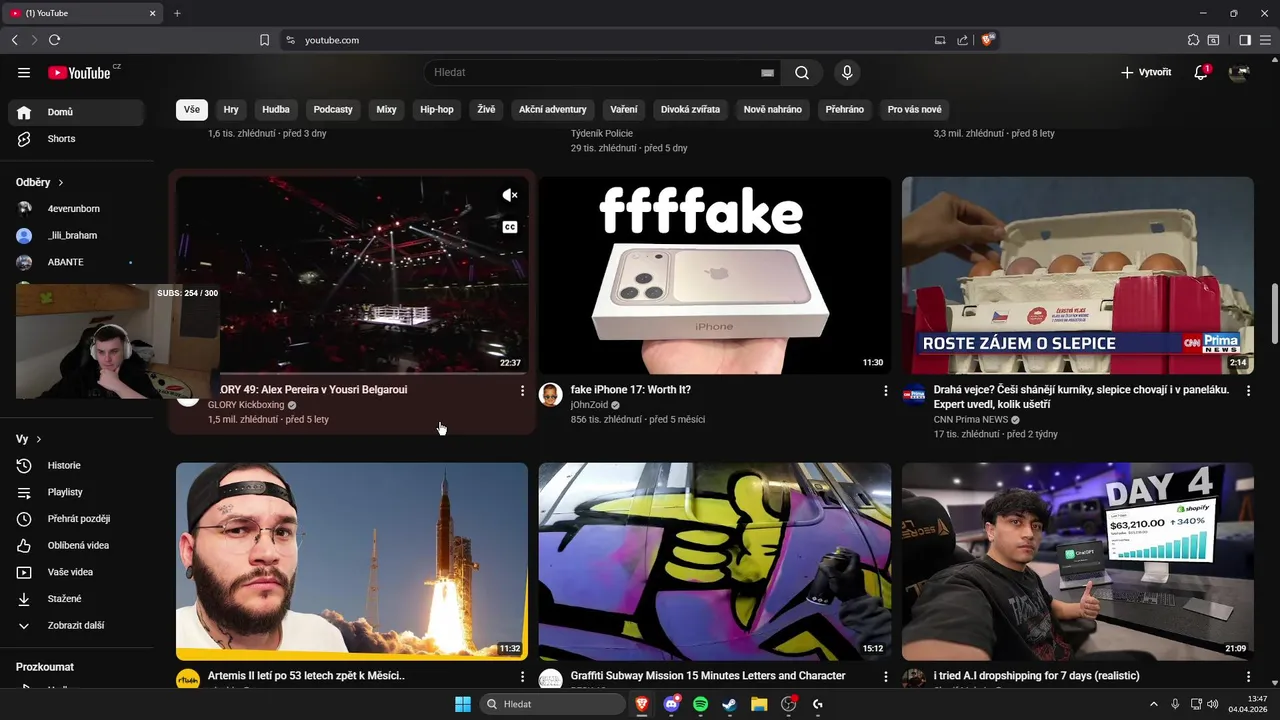This screenshot has width=1280, height=720.
Task: Expand the Vy section chevron
Action: pos(39,439)
